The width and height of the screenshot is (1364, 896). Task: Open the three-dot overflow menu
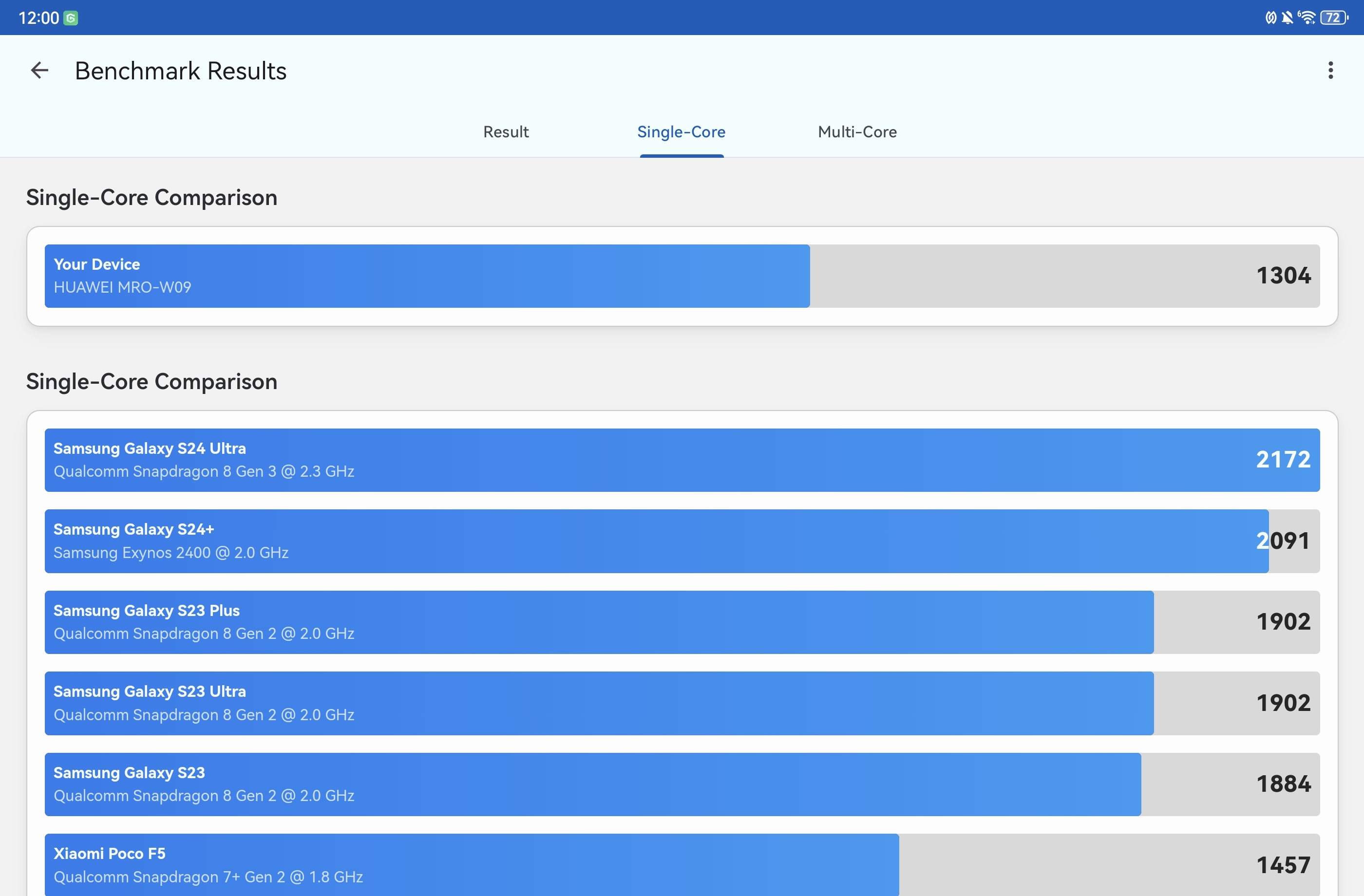[1330, 71]
